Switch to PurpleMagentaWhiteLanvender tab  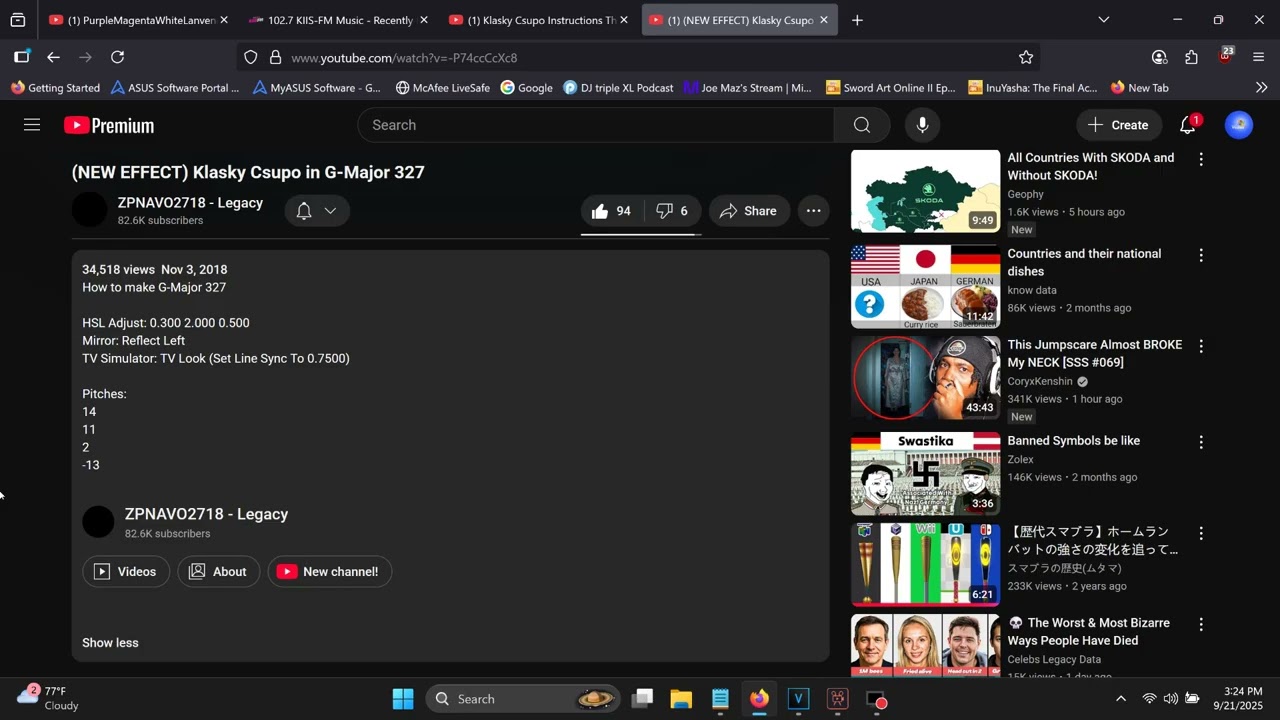pyautogui.click(x=139, y=20)
